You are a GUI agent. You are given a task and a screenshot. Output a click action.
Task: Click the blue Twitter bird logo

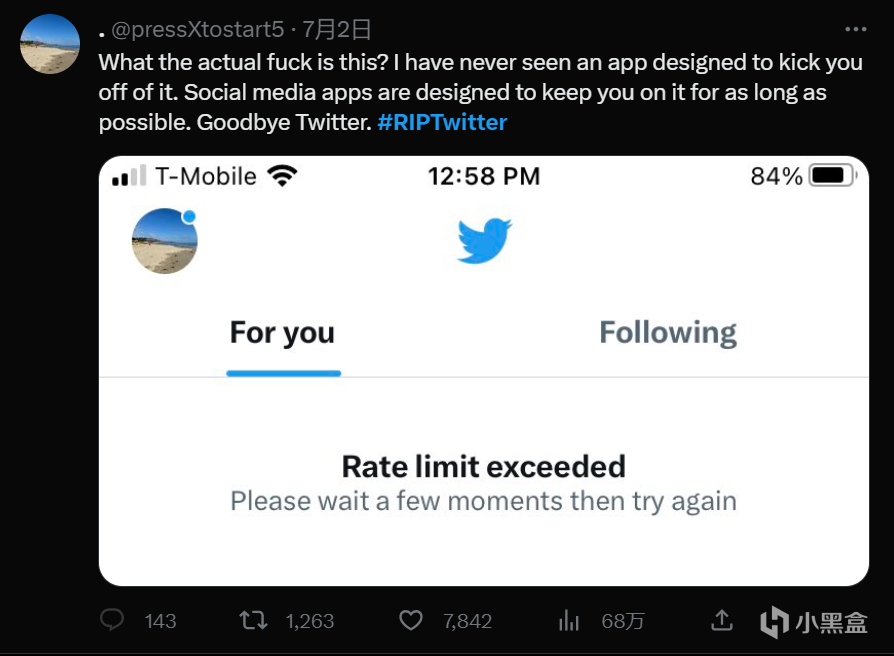(484, 241)
